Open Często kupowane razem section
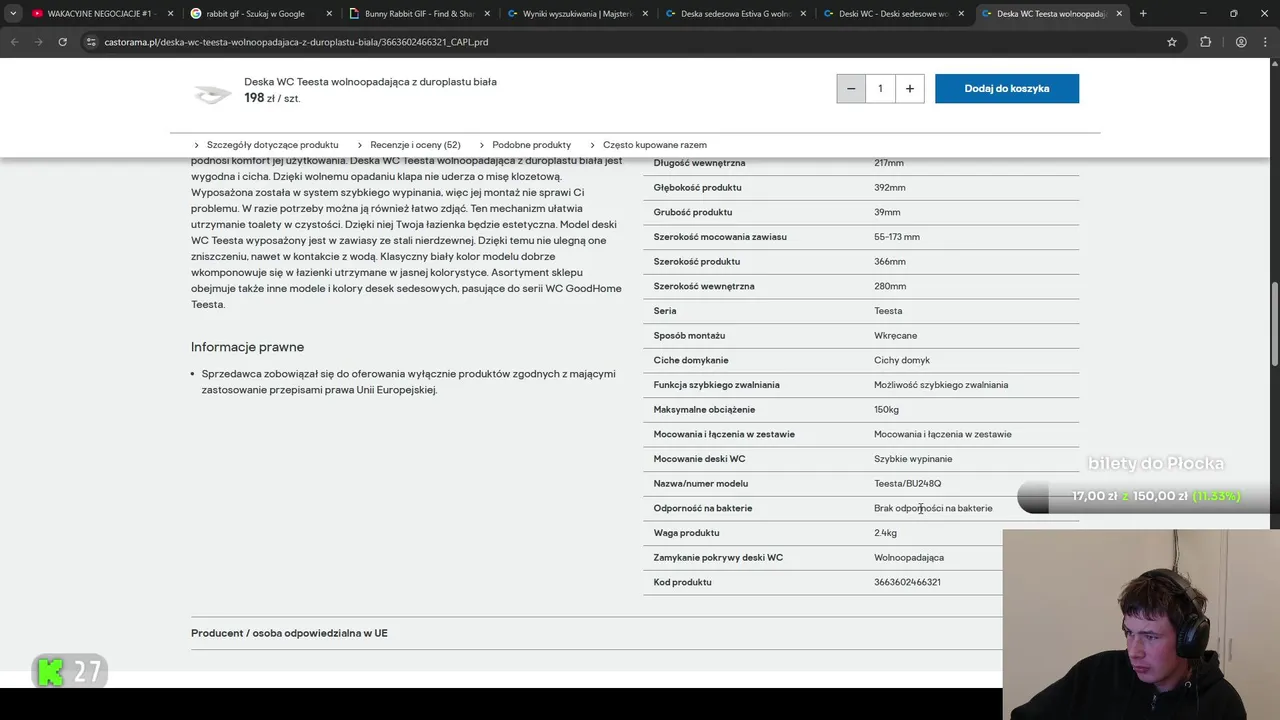Image resolution: width=1280 pixels, height=720 pixels. [x=654, y=145]
